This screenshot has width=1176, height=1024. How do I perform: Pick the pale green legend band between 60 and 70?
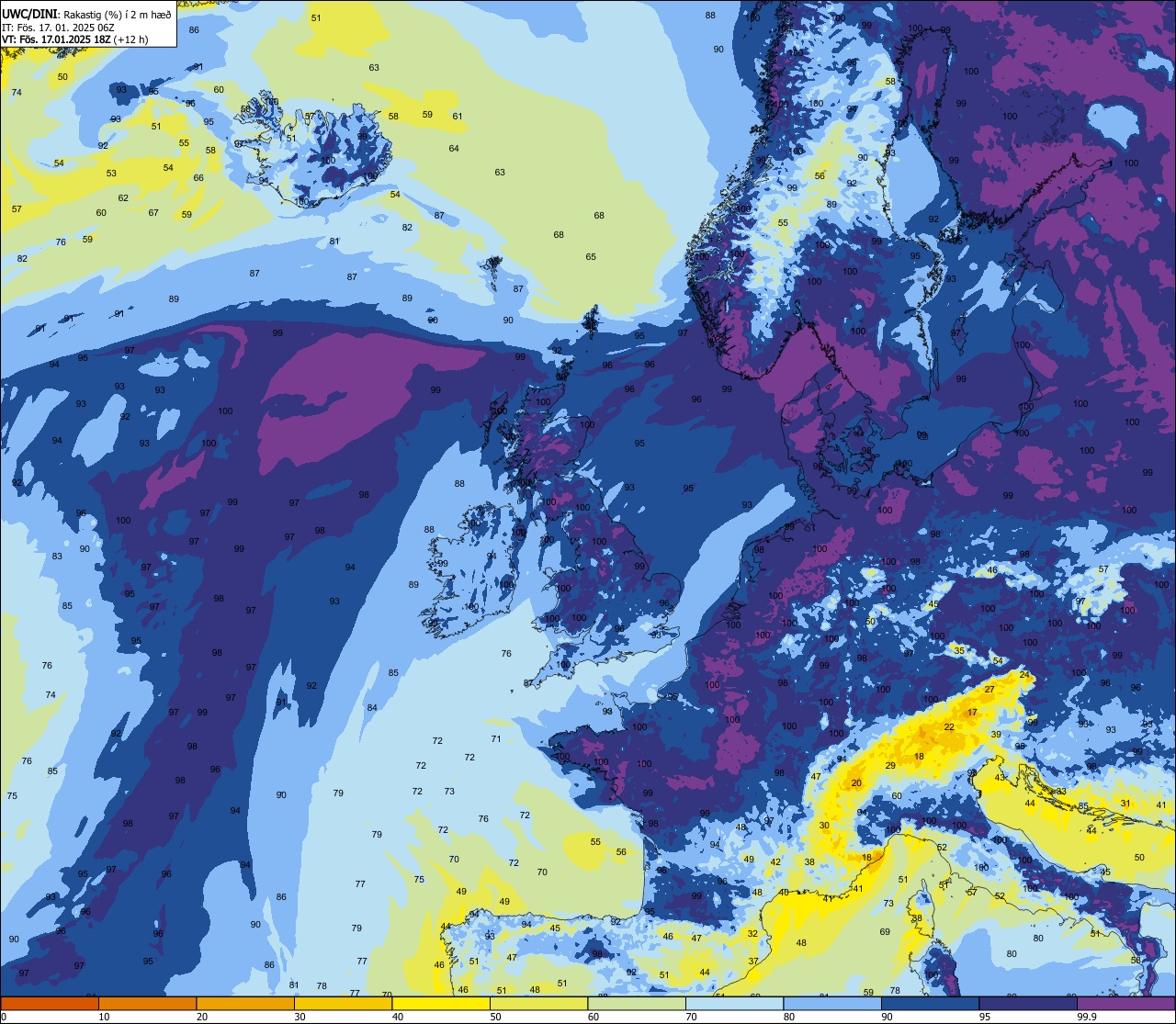tap(637, 1003)
